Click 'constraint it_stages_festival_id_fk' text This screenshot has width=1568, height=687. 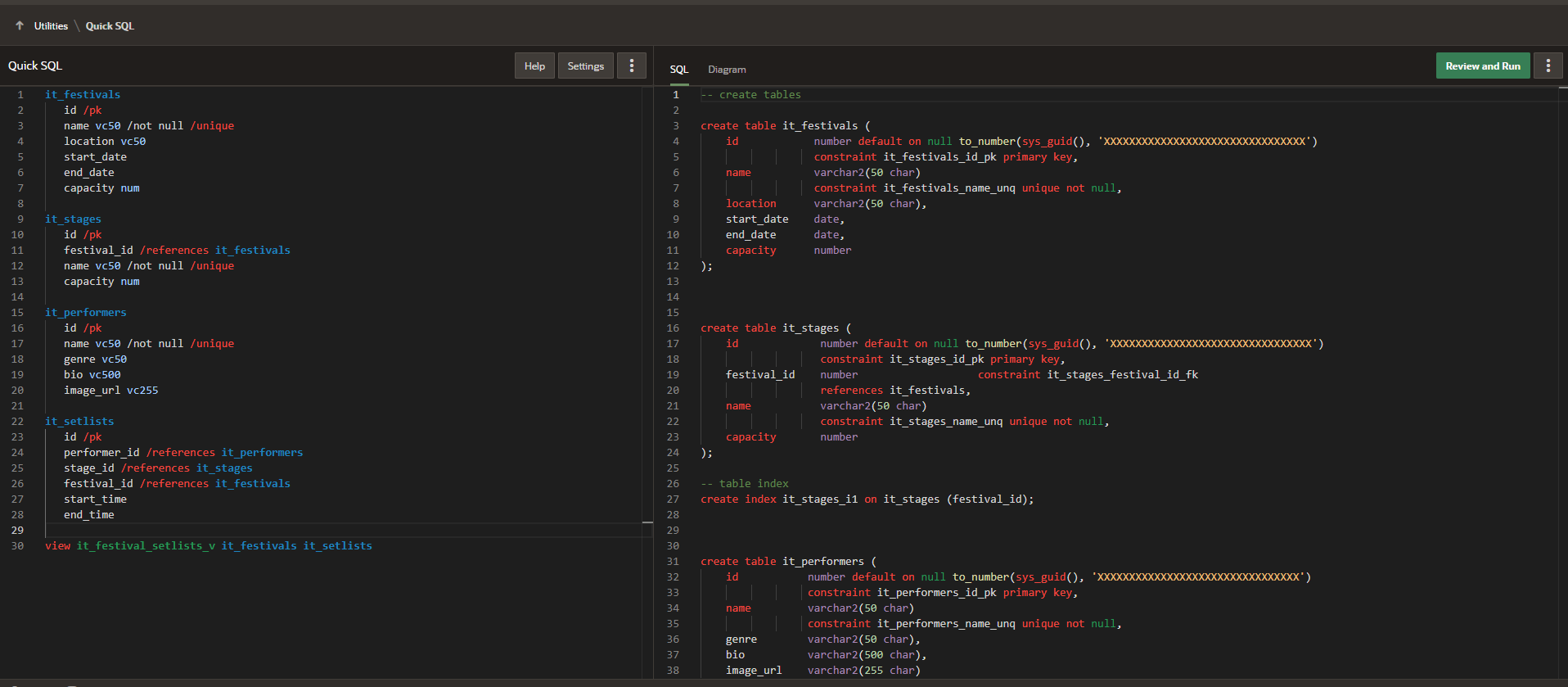click(1088, 375)
